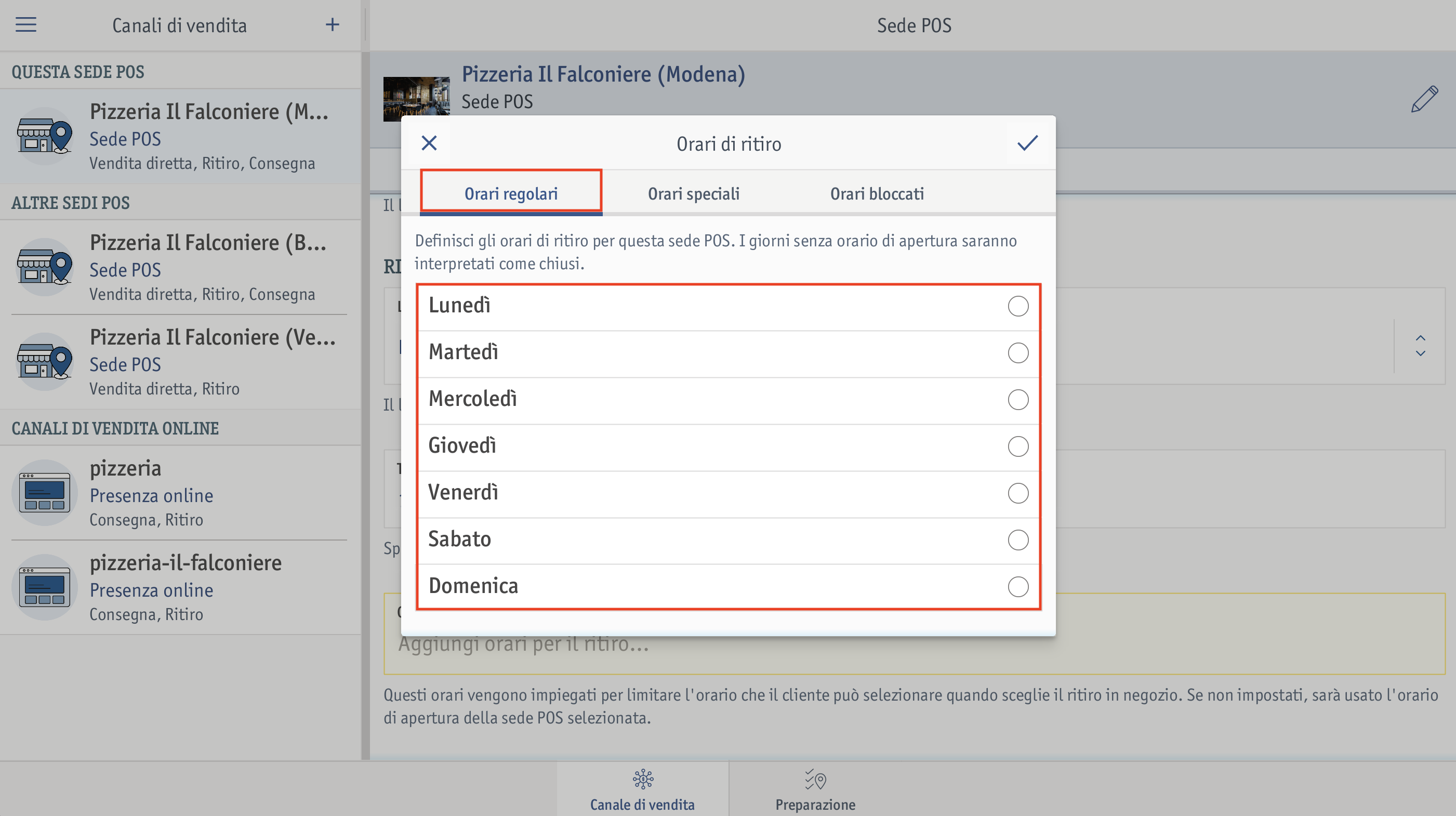This screenshot has width=1456, height=816.
Task: Open Pizzeria Il Falconiere (Ve...) location
Action: tap(180, 362)
